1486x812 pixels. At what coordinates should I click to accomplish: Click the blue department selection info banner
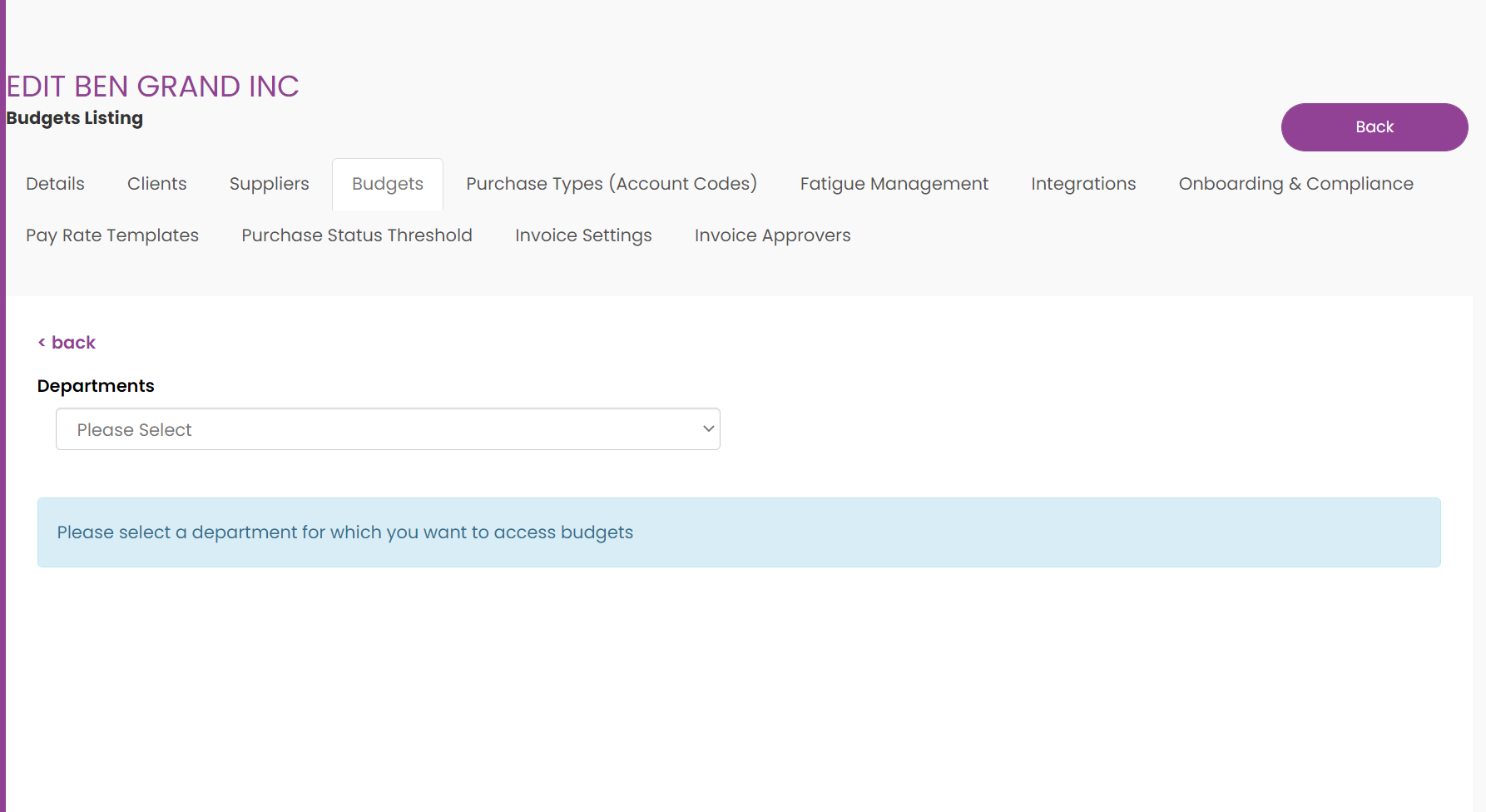738,532
